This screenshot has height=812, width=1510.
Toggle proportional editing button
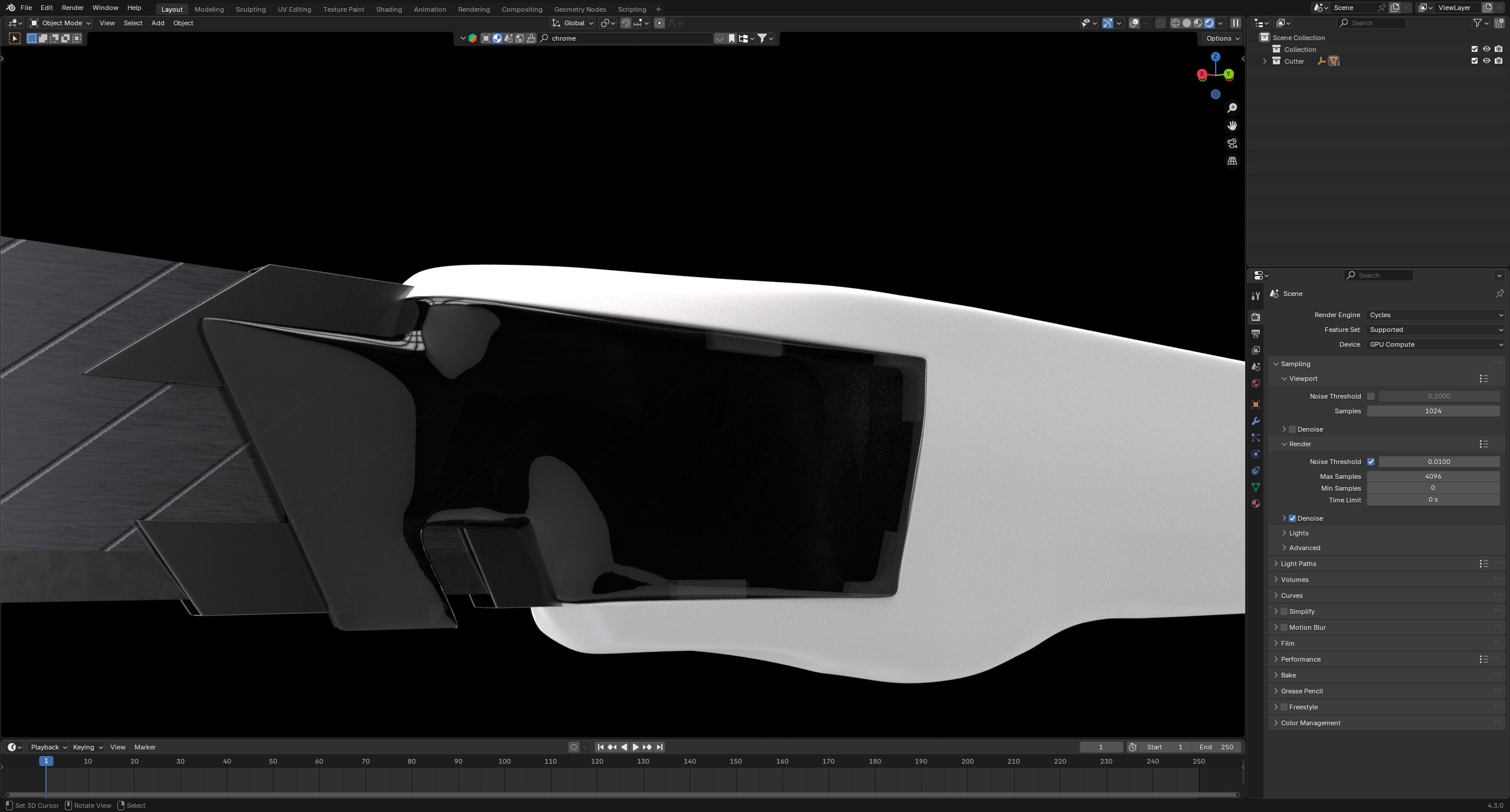tap(659, 23)
